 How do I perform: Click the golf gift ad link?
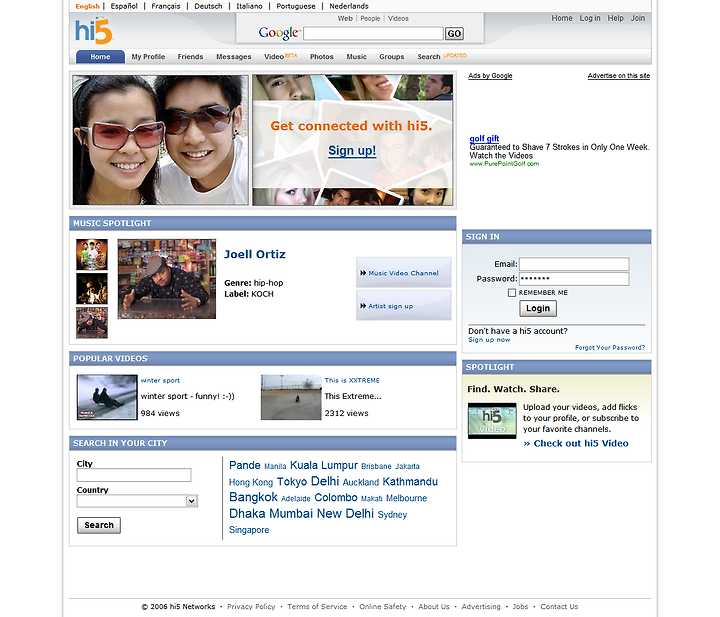[484, 139]
